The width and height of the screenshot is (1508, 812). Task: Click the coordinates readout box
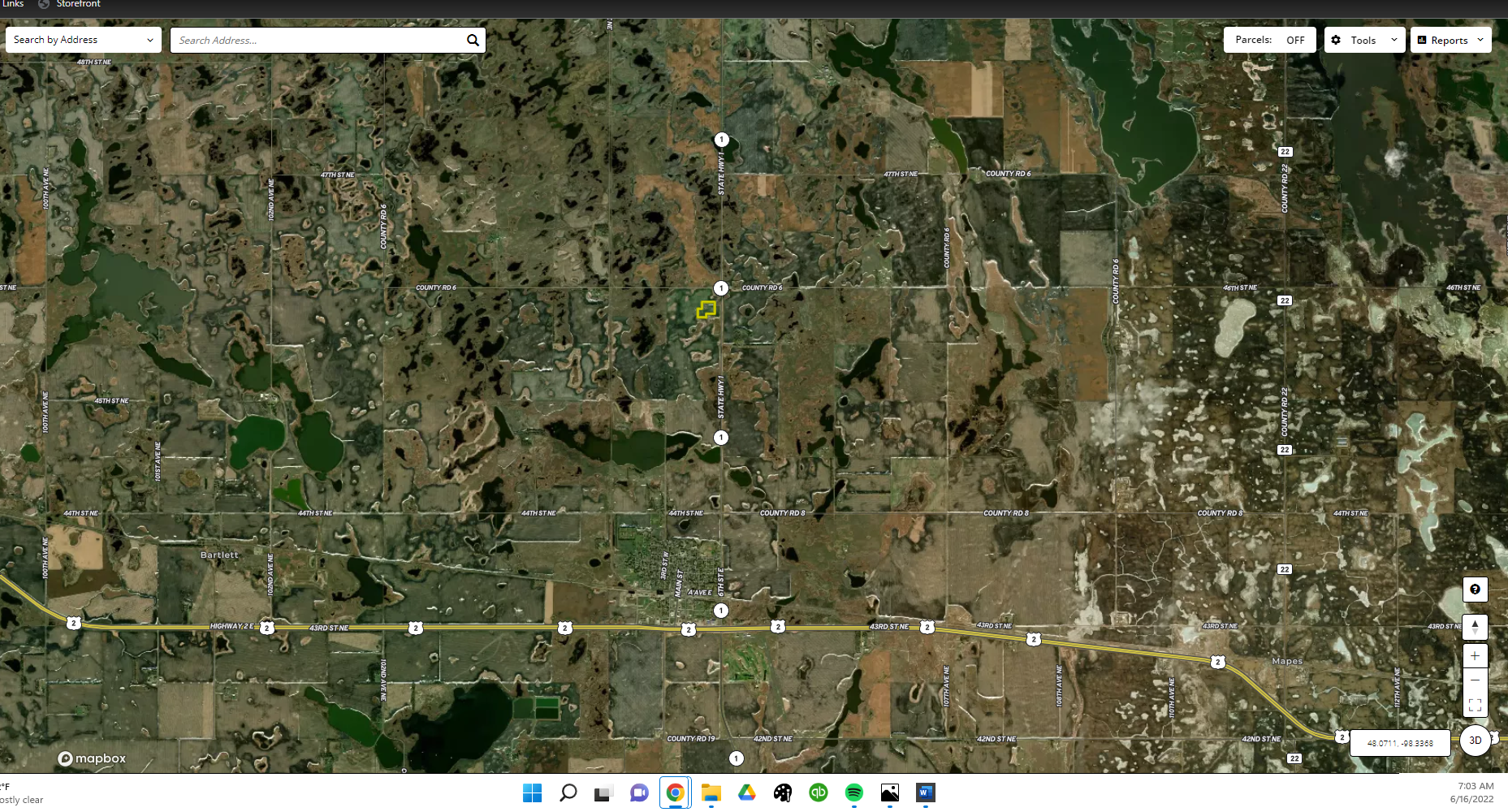coord(1400,743)
